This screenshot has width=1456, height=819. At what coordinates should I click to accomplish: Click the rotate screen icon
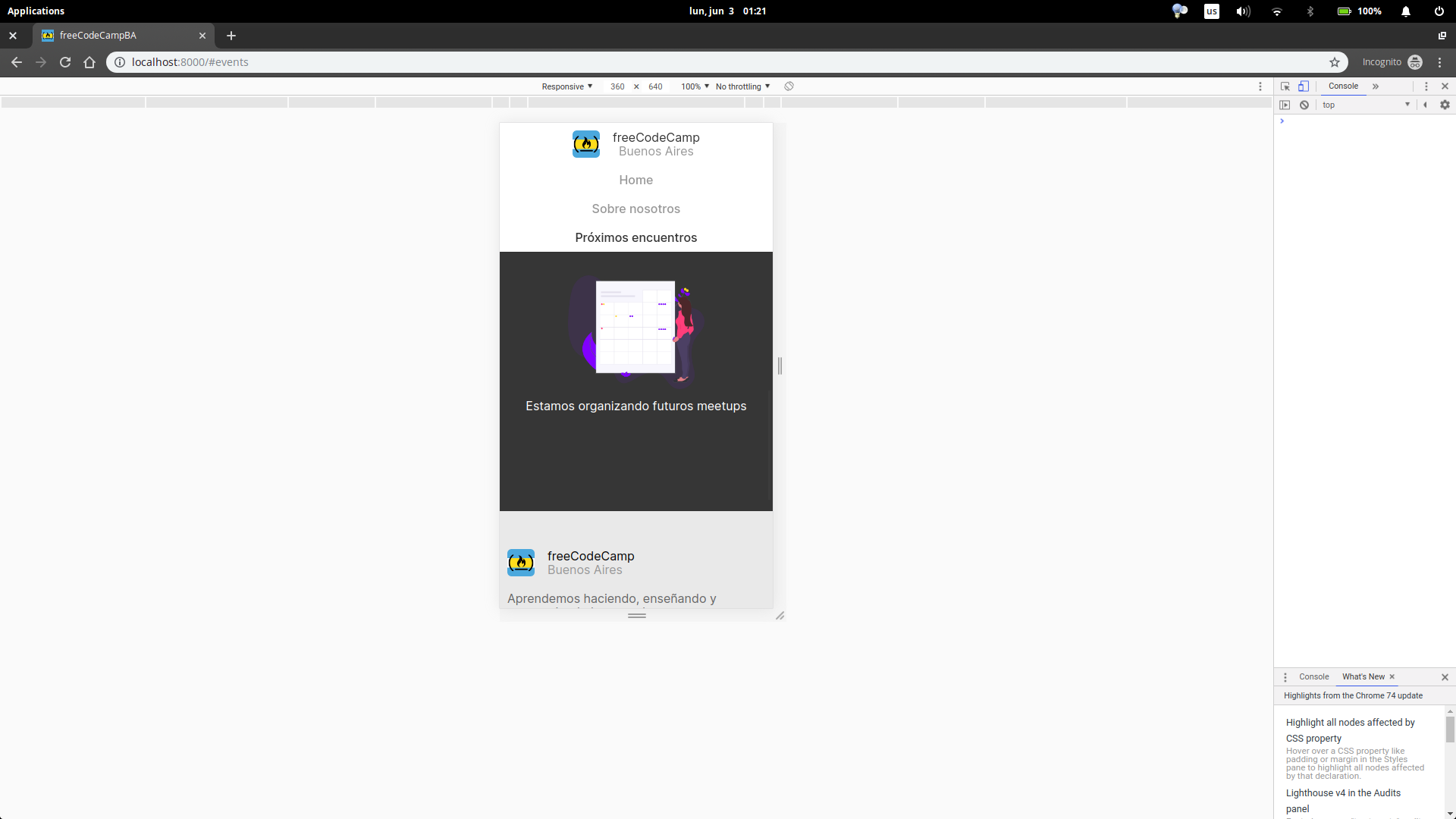[x=789, y=86]
